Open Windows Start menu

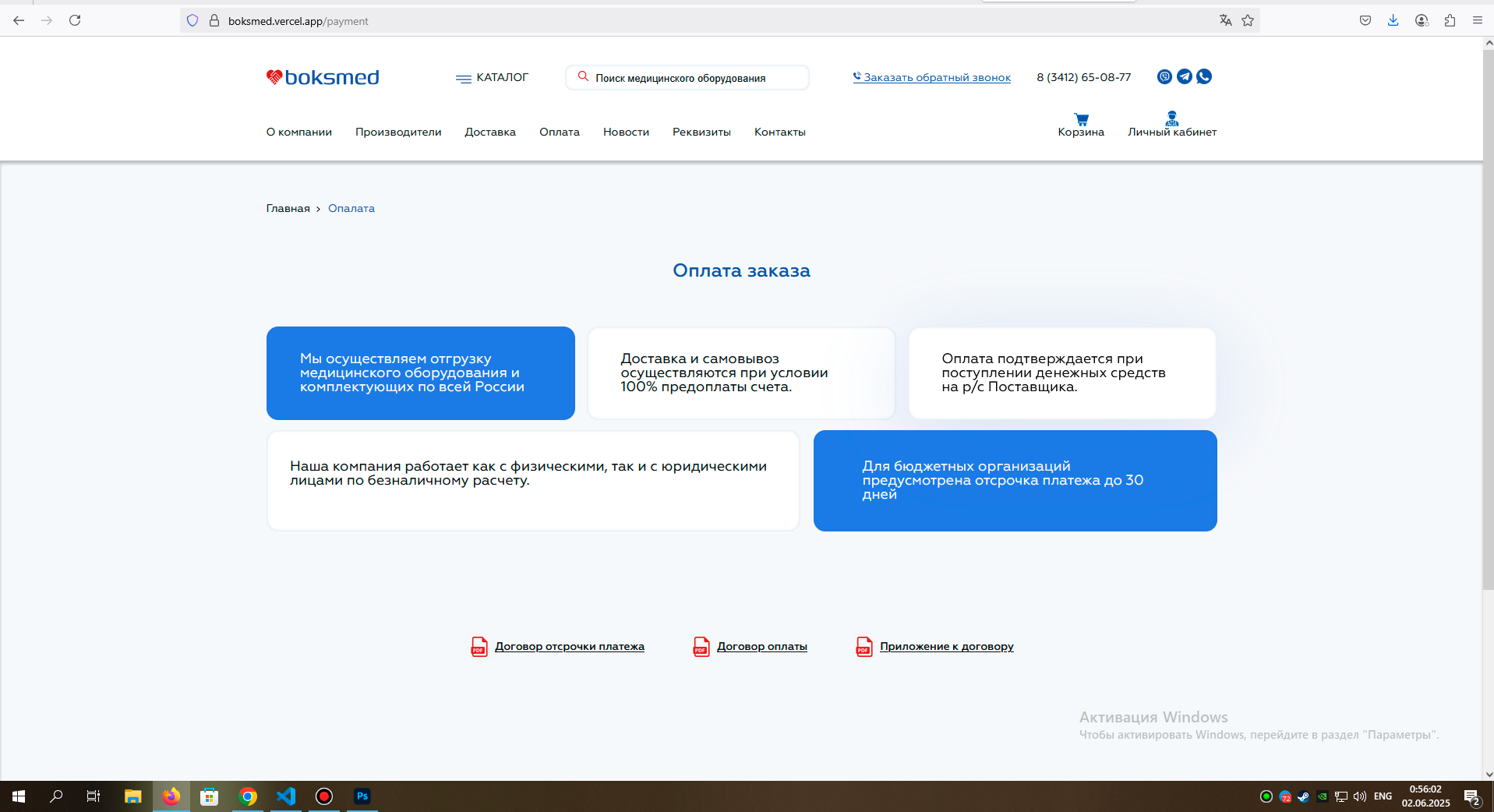19,796
